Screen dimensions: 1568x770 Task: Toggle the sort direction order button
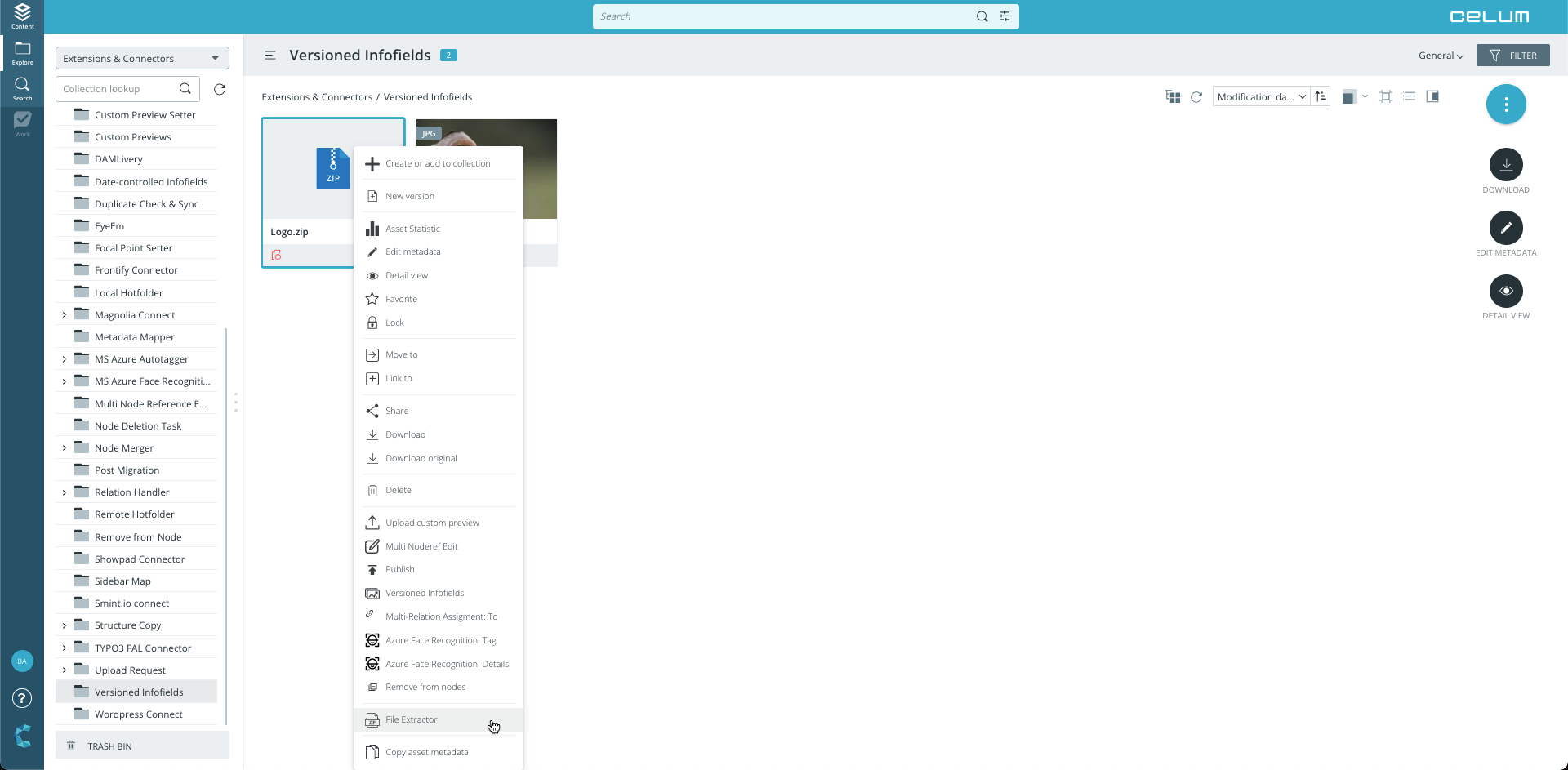pyautogui.click(x=1321, y=96)
